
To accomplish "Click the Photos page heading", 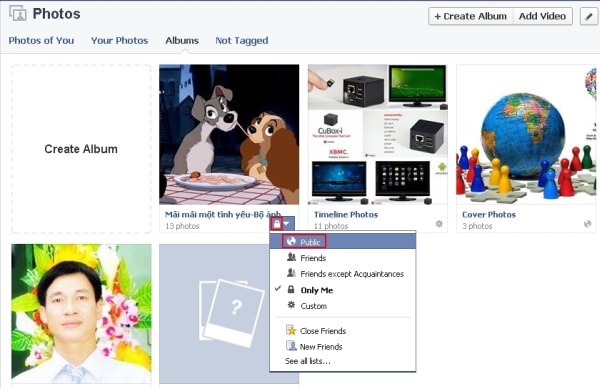I will click(56, 14).
